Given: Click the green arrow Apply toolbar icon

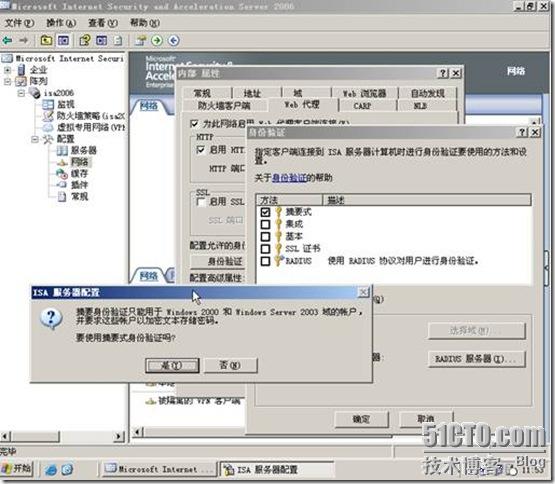Looking at the screenshot, I should [157, 41].
